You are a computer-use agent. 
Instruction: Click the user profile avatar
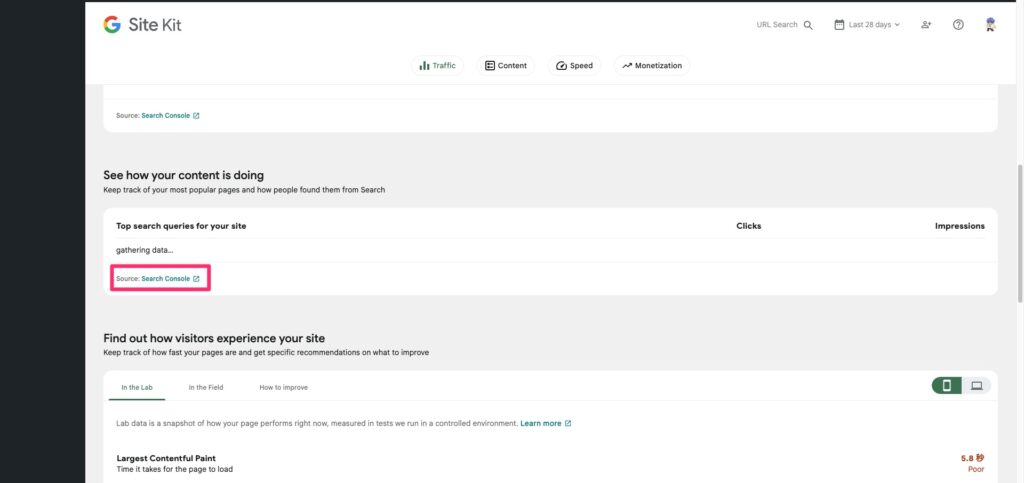point(990,25)
